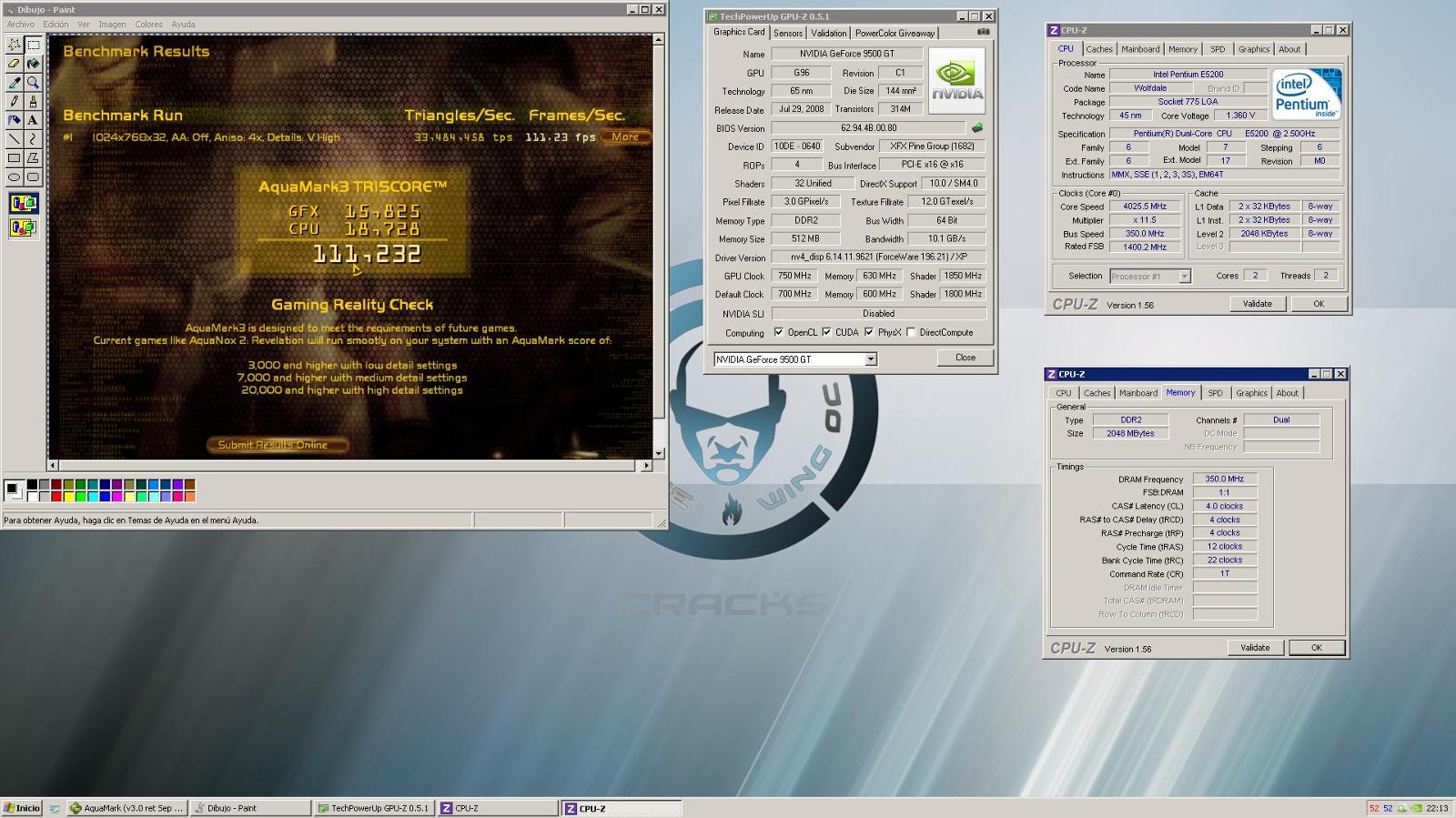The image size is (1456, 818).
Task: Click the DRAM Frequency 350.0 MHz value
Action: [1225, 479]
